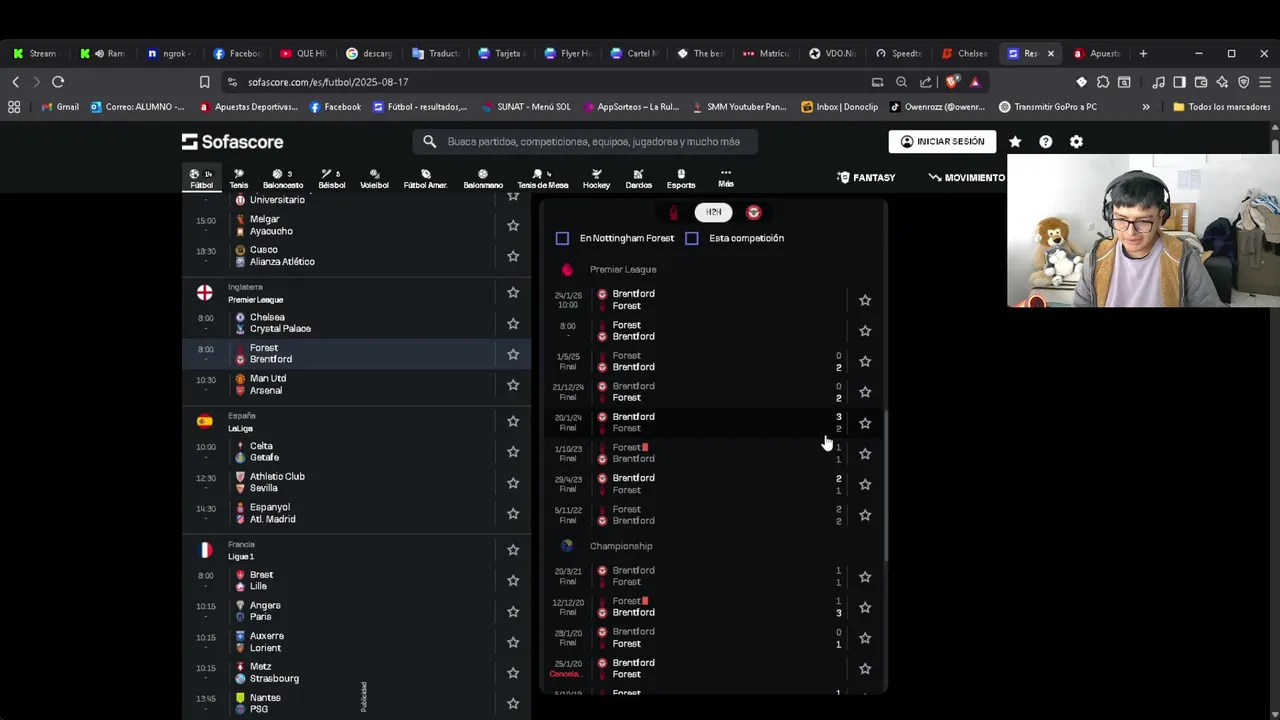Open the Fútbol sport tab

pos(201,179)
